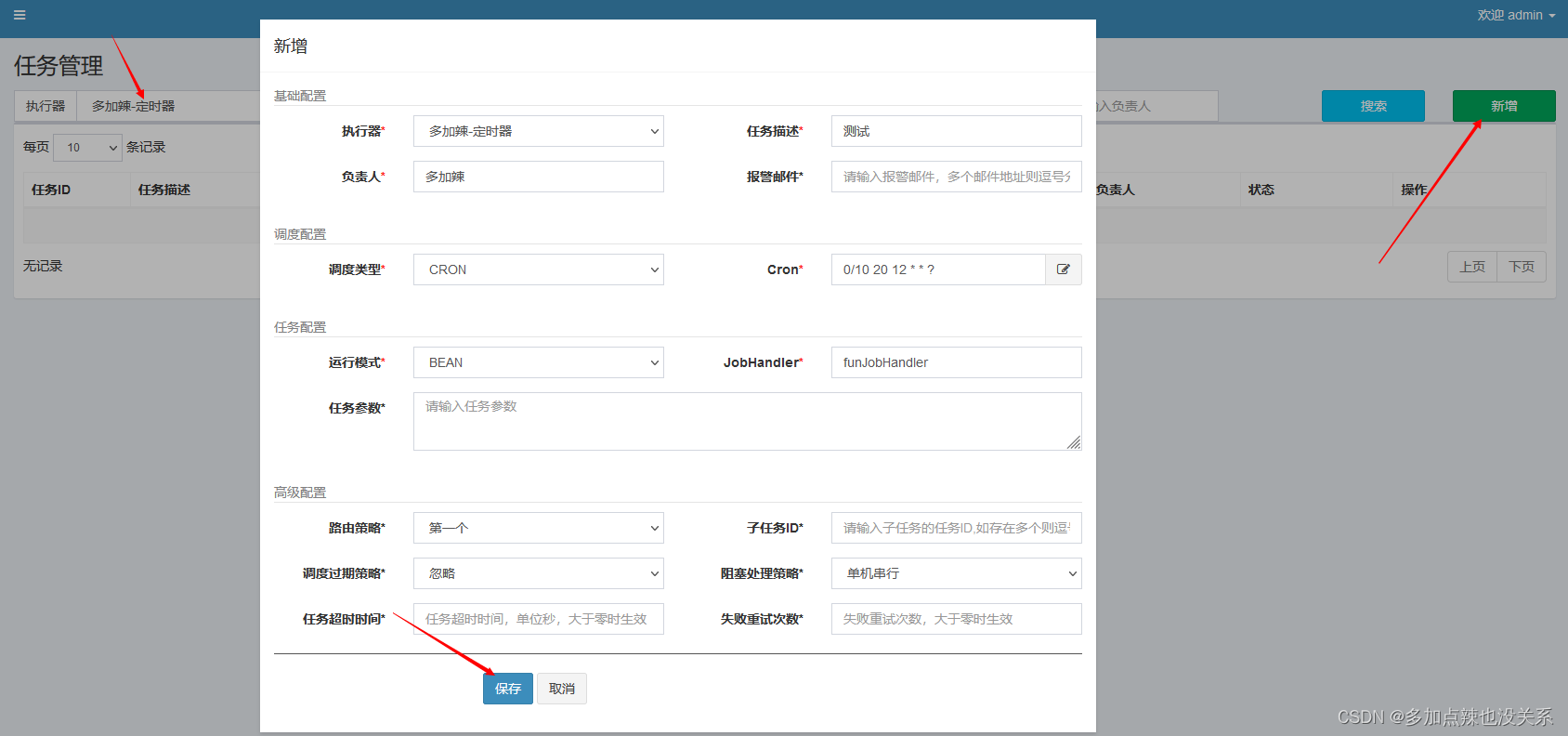
Task: Toggle the hamburger sidebar menu icon
Action: click(20, 15)
